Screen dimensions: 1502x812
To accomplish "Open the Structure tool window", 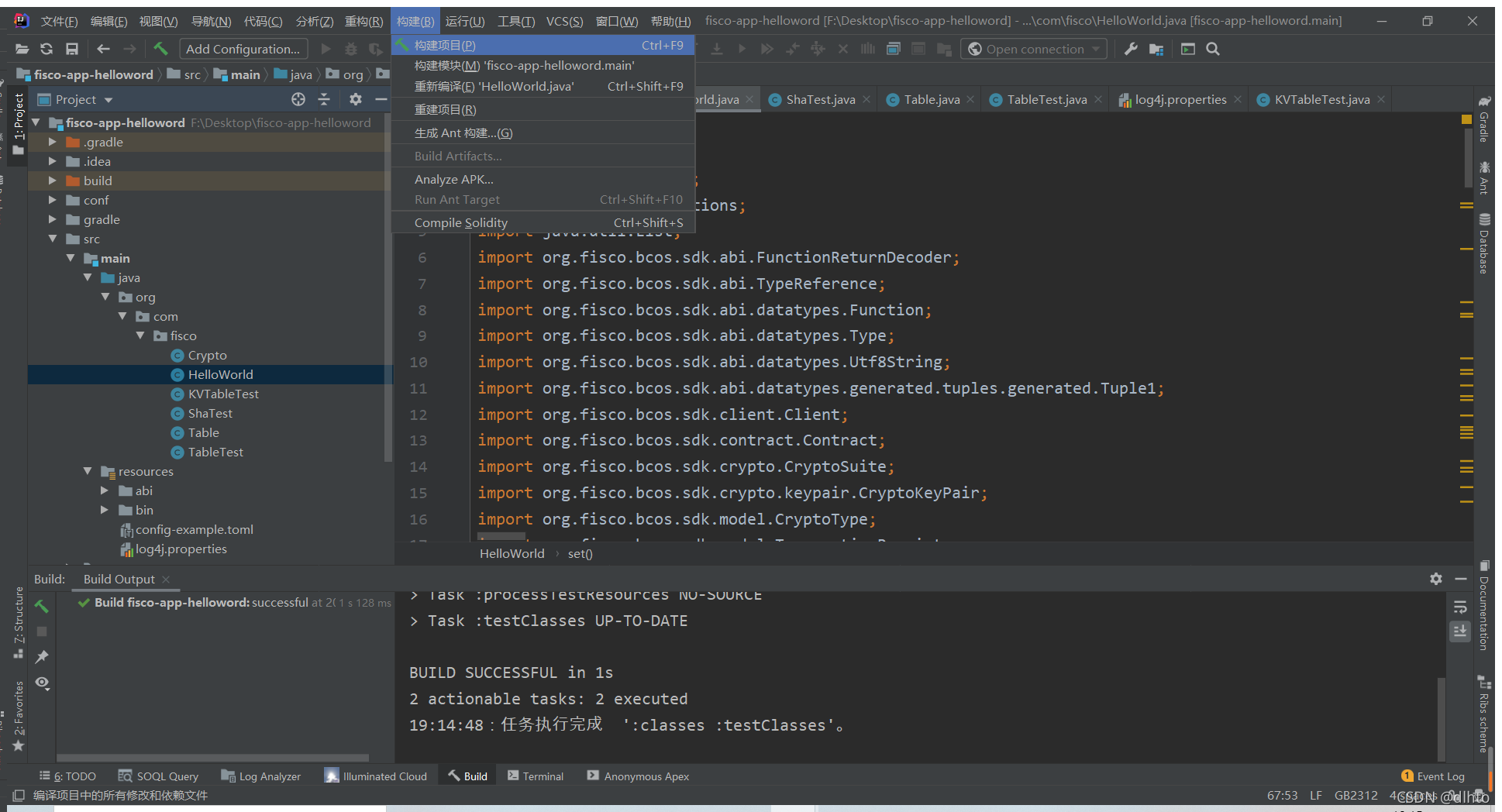I will tap(19, 623).
